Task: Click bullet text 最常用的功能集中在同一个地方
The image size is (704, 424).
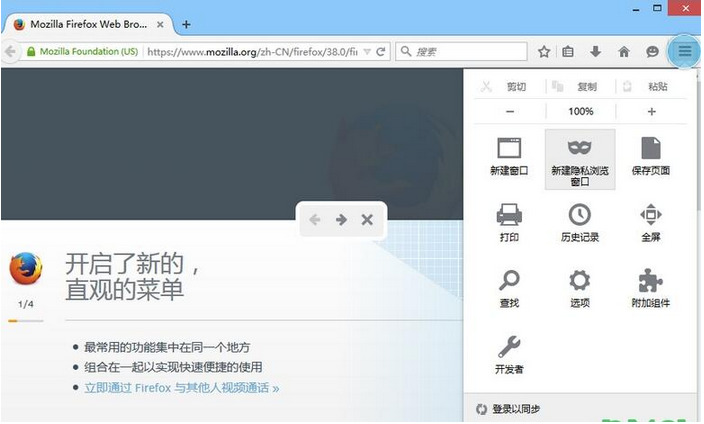Action: [x=167, y=347]
